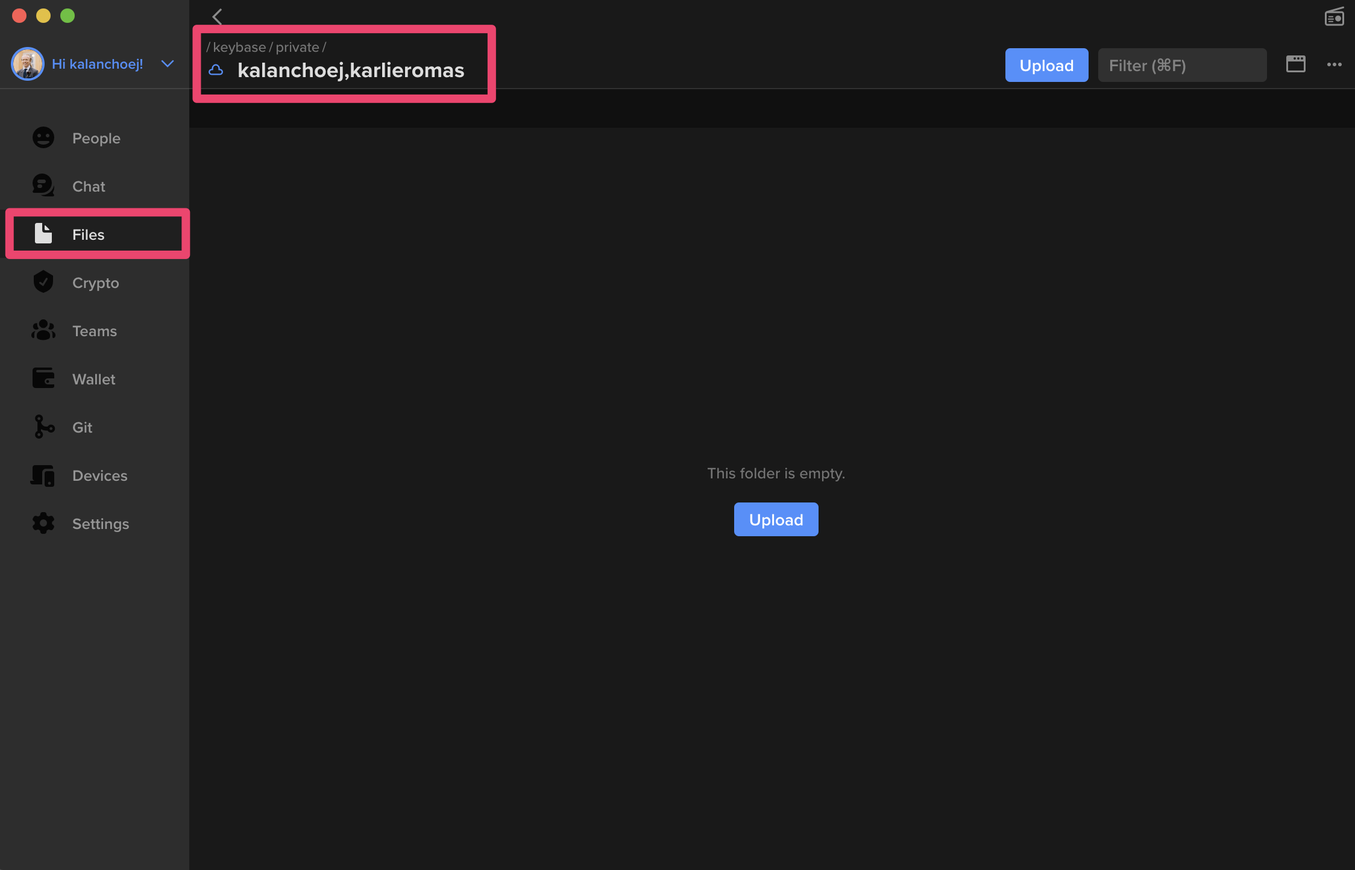Click the Upload button in the header
Viewport: 1355px width, 870px height.
tap(1046, 65)
